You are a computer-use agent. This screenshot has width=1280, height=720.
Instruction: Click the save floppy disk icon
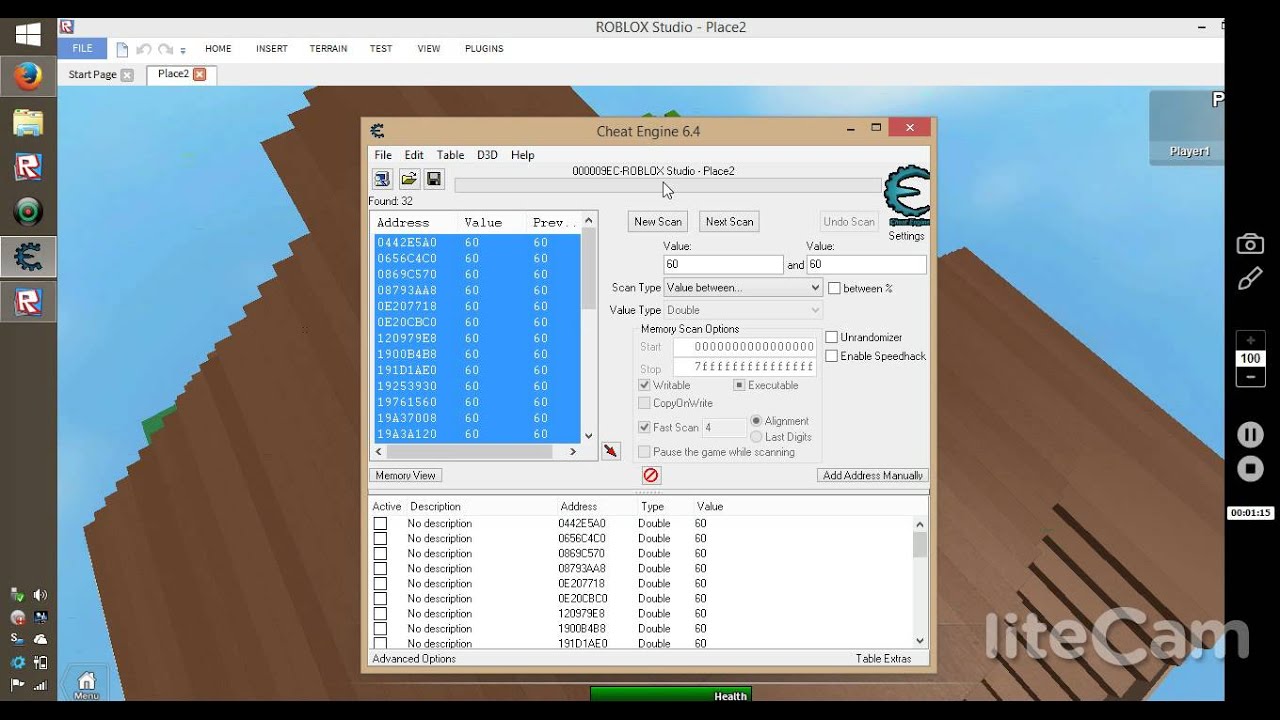point(434,179)
